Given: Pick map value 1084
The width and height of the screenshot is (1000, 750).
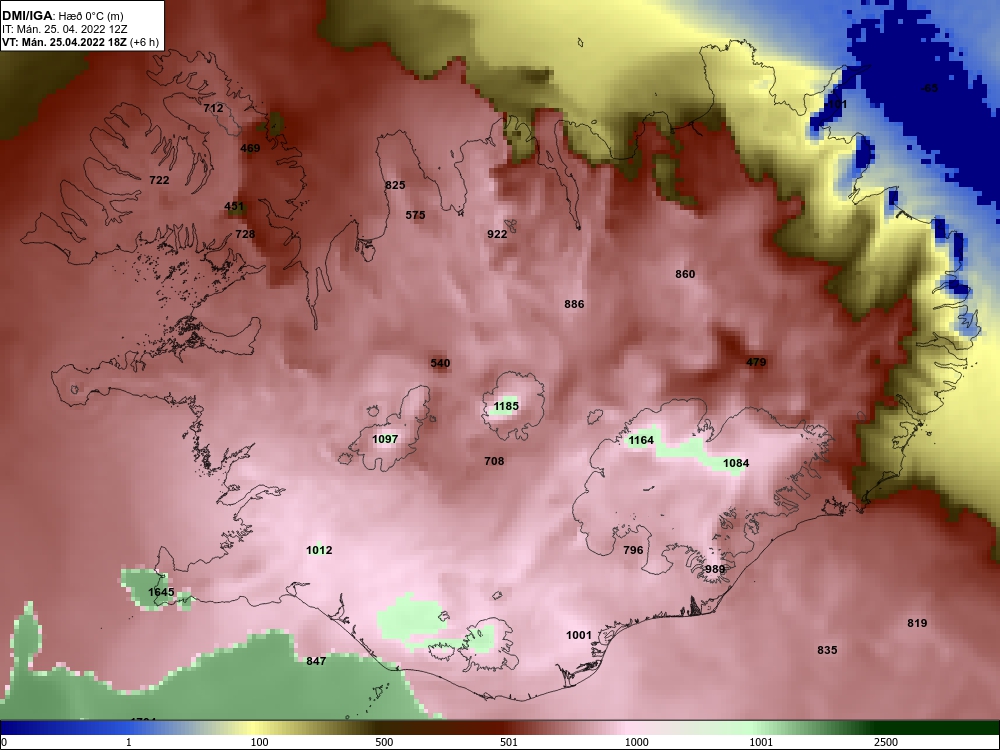Looking at the screenshot, I should 736,464.
